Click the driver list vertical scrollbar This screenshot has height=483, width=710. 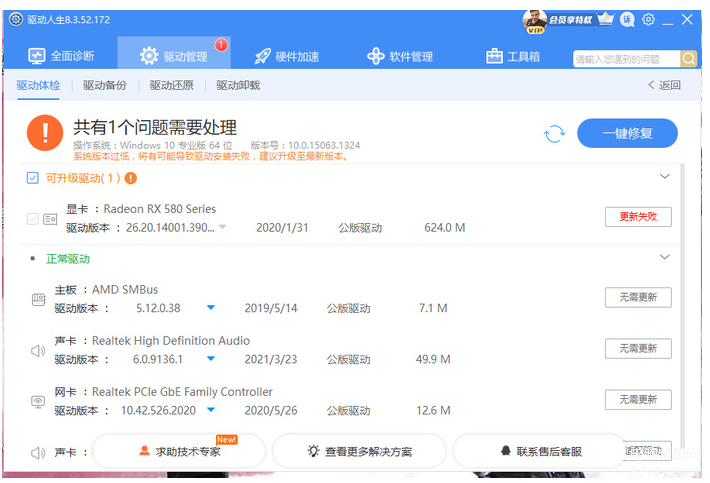pos(682,306)
